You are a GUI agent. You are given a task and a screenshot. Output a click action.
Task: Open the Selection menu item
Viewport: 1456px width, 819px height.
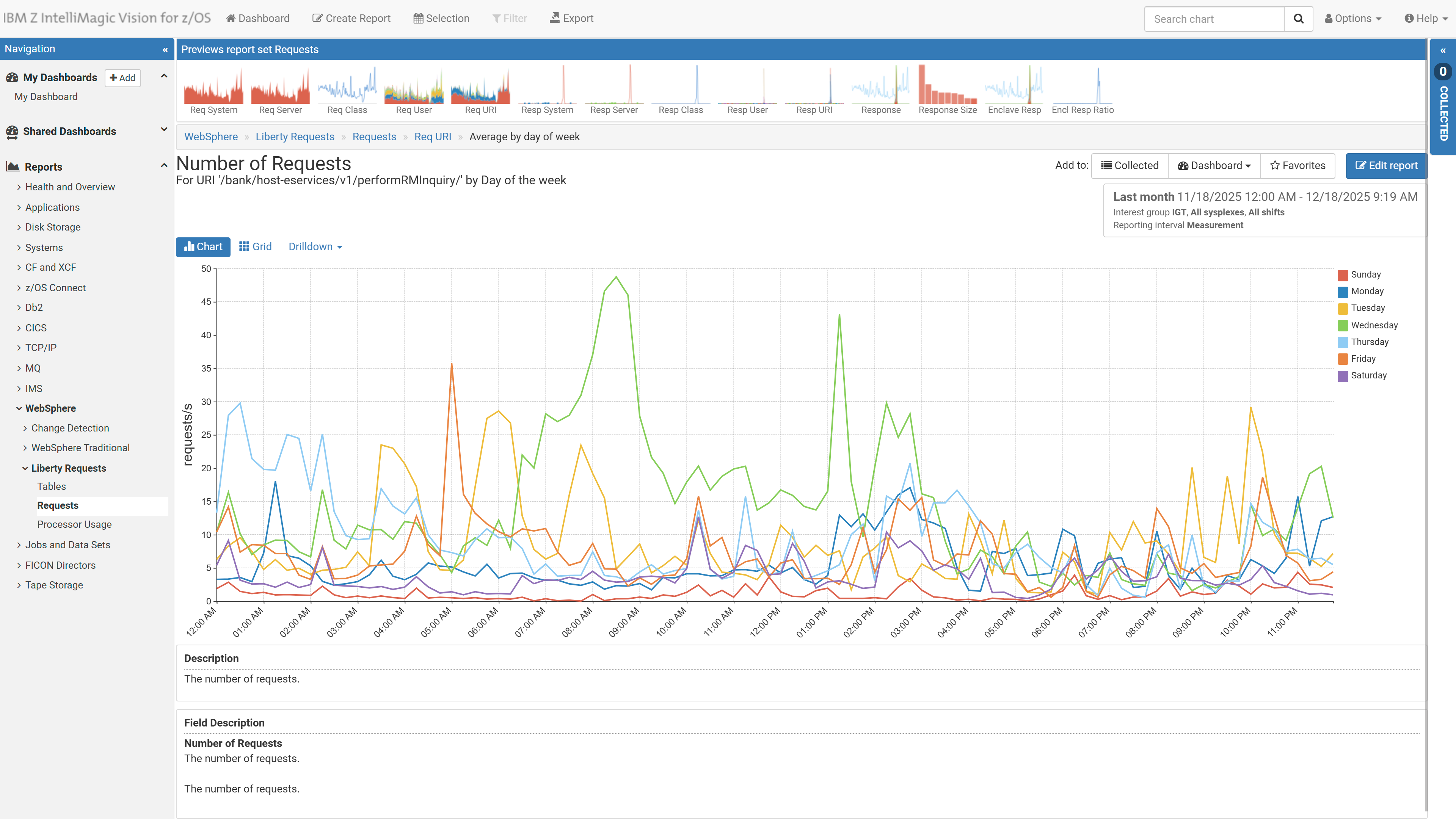[x=441, y=19]
